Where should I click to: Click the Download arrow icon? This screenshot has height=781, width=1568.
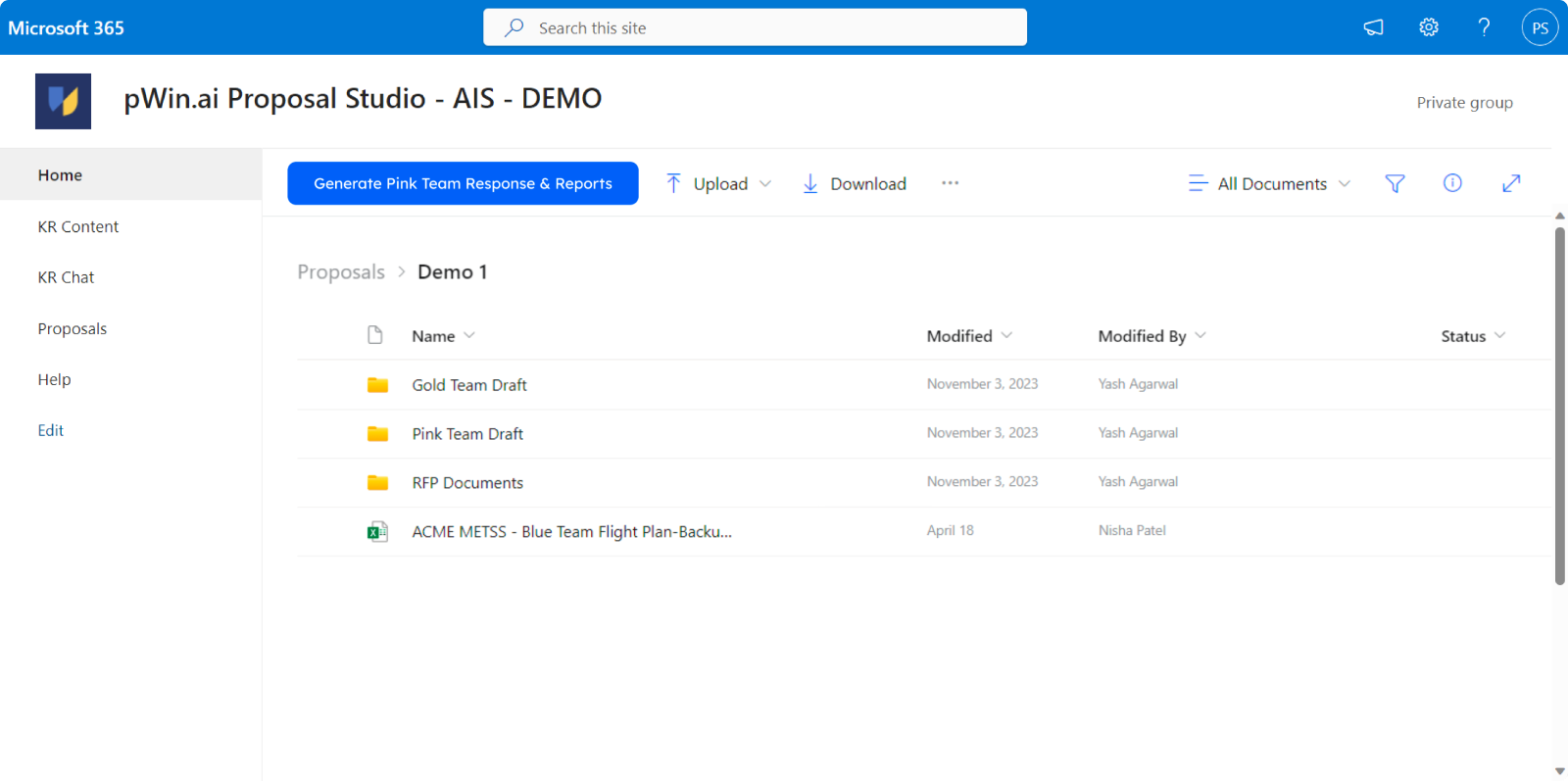[810, 183]
